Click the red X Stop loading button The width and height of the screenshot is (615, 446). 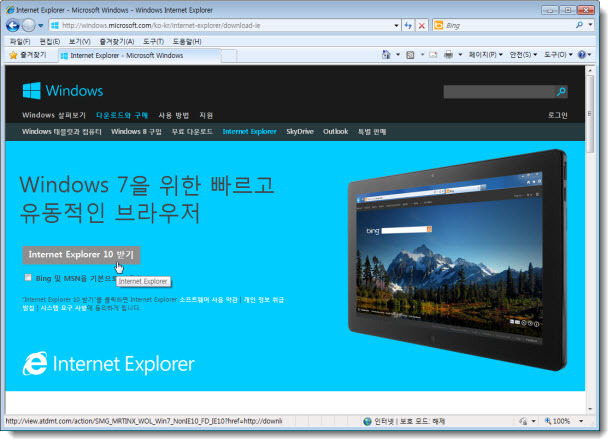pyautogui.click(x=422, y=26)
